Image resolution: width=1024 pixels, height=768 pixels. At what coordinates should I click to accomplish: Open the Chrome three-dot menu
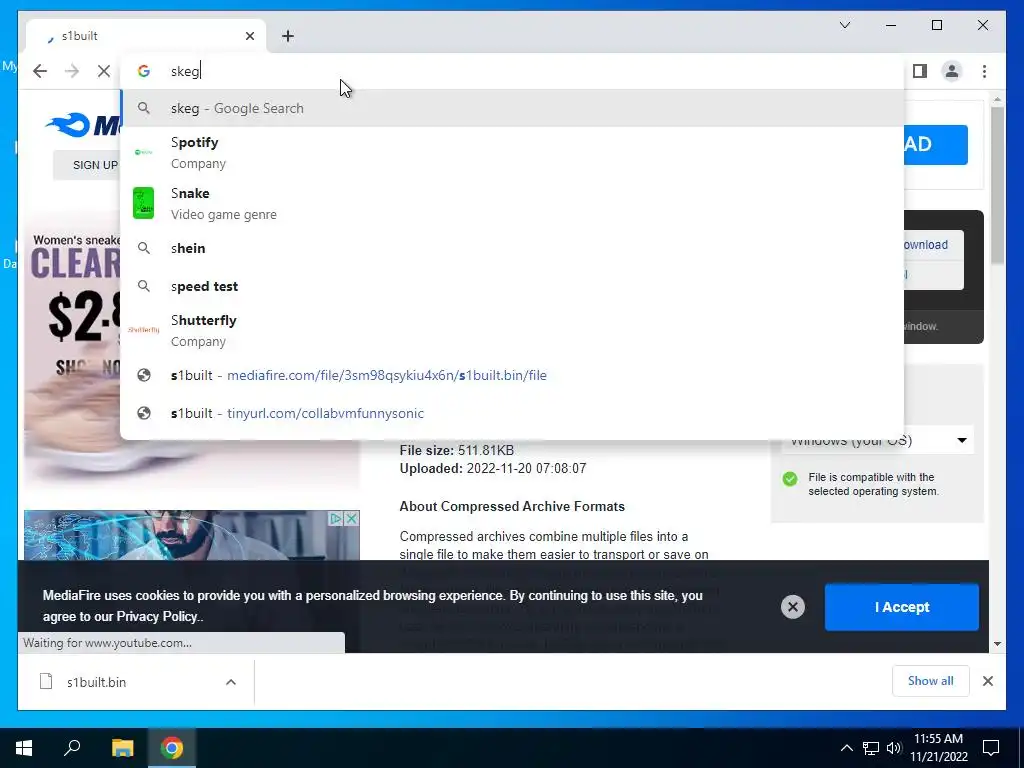coord(984,71)
